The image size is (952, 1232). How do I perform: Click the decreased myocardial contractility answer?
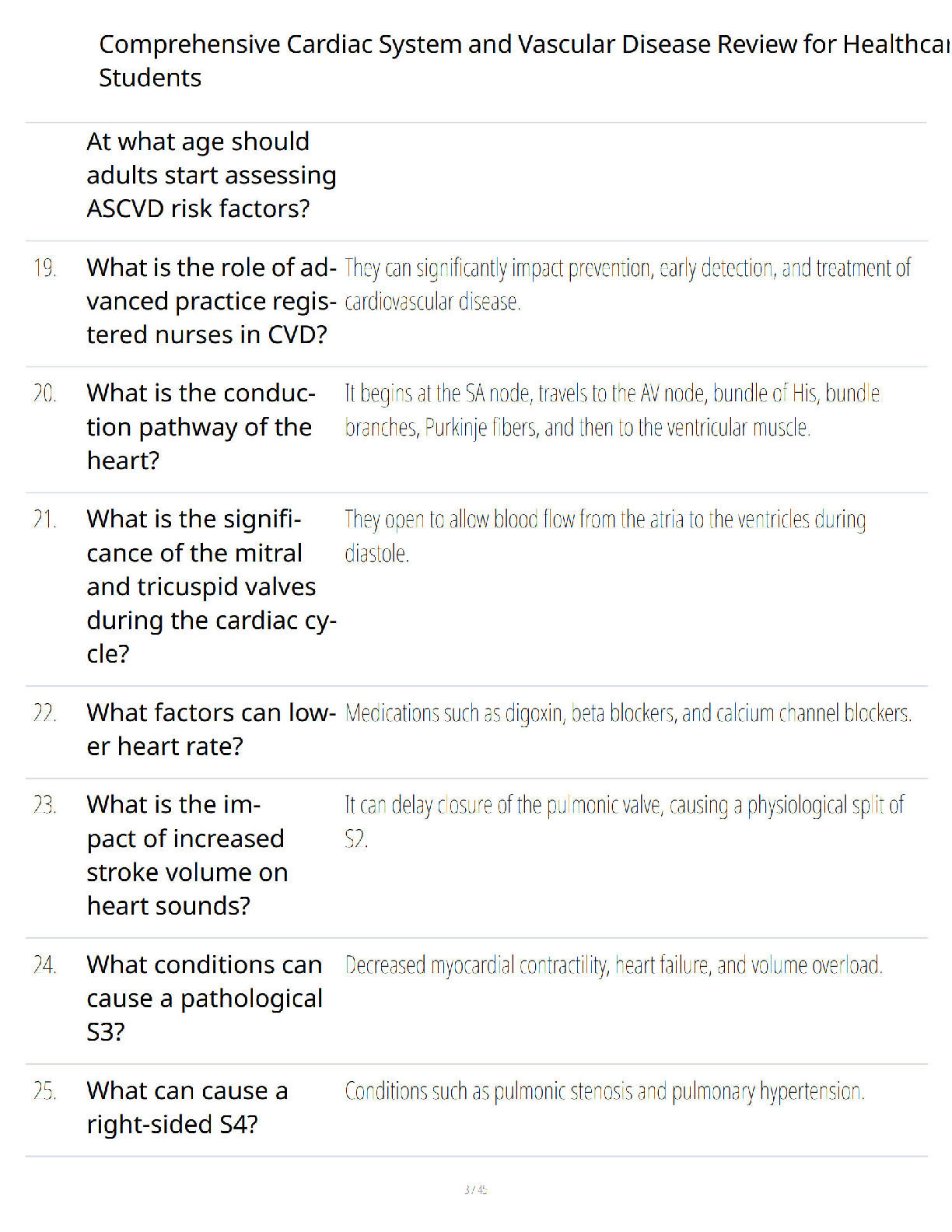pyautogui.click(x=614, y=965)
